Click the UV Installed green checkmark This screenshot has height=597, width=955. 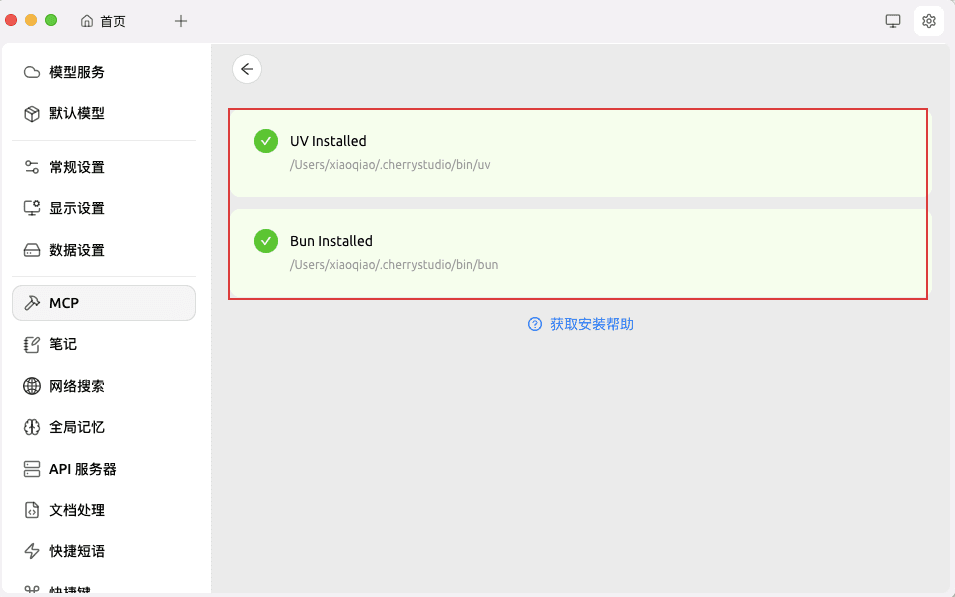point(266,141)
